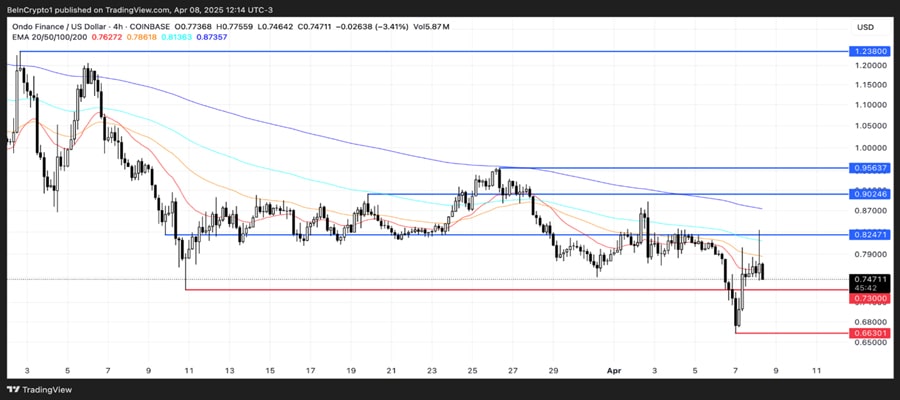The image size is (900, 400).
Task: Open the USD currency selector
Action: [865, 27]
